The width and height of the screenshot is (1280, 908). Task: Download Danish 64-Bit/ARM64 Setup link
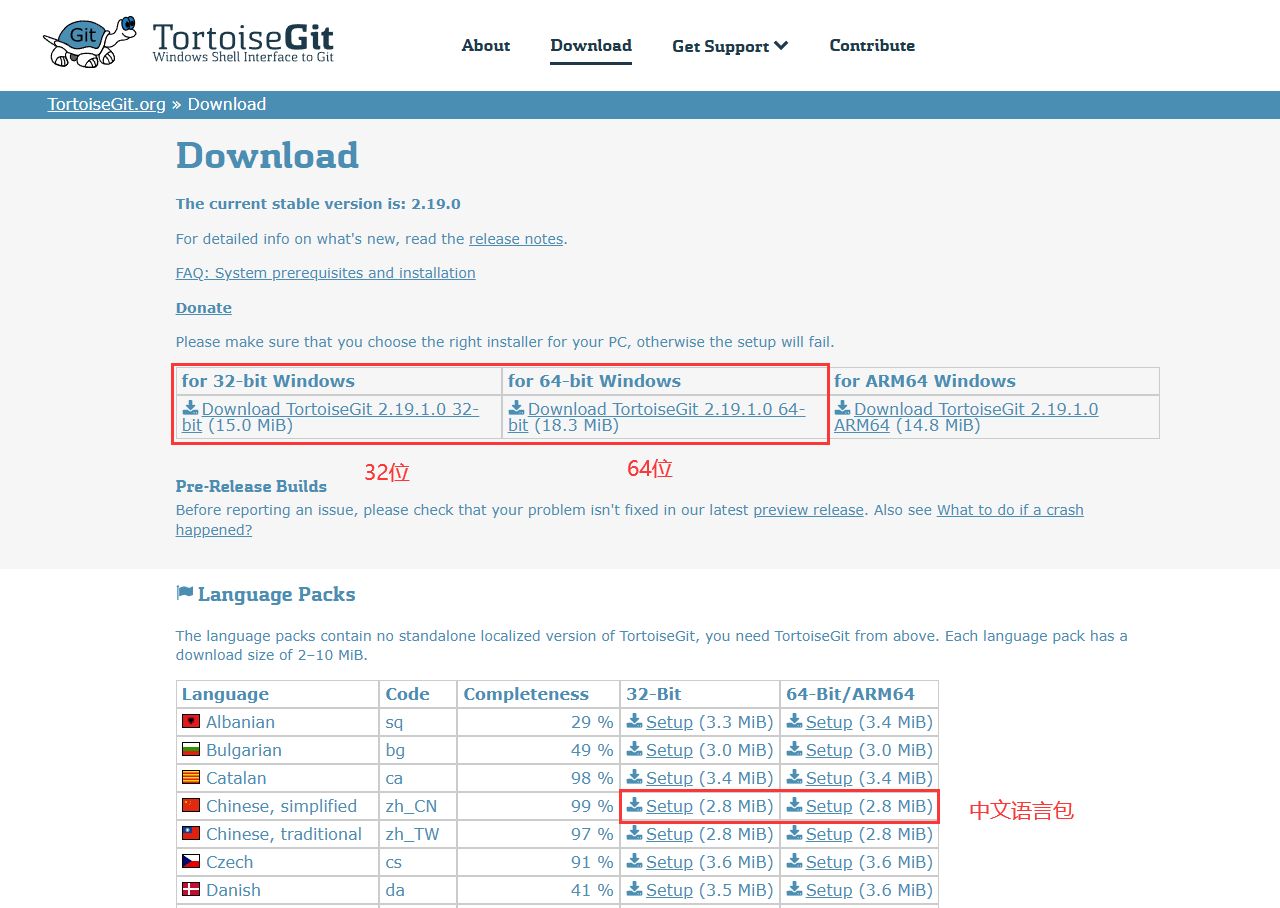(829, 890)
